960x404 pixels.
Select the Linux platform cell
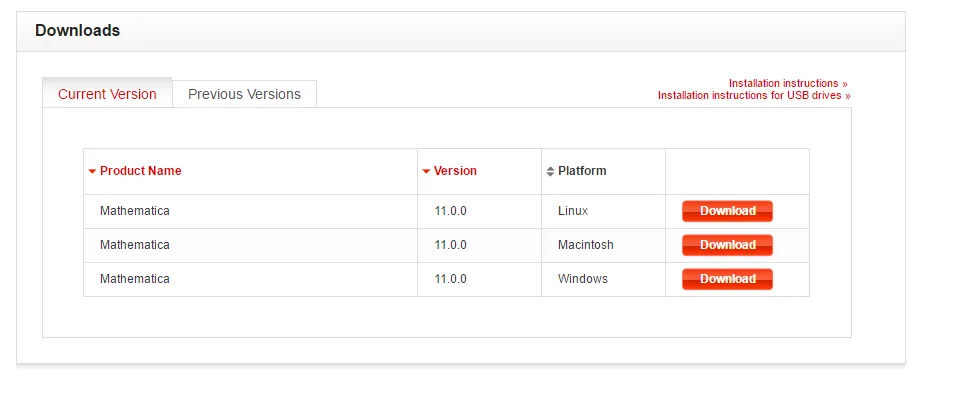(573, 211)
